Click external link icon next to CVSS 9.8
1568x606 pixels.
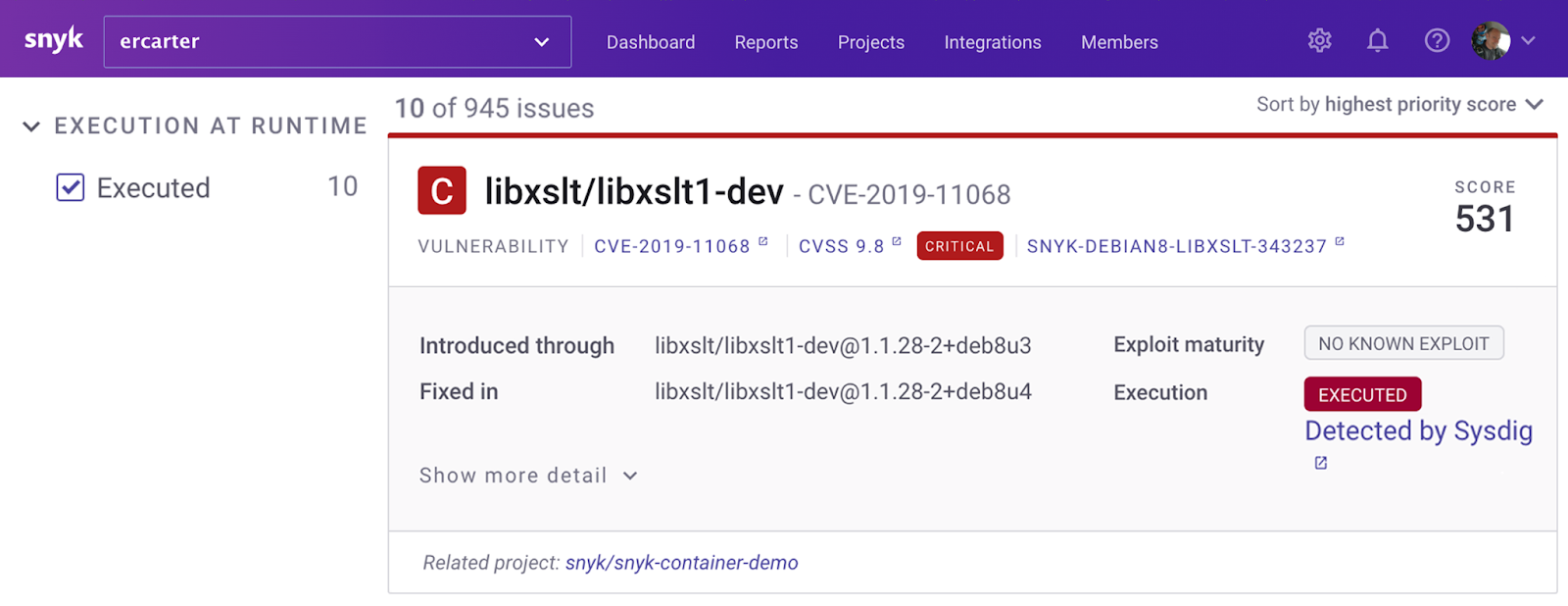pyautogui.click(x=896, y=241)
